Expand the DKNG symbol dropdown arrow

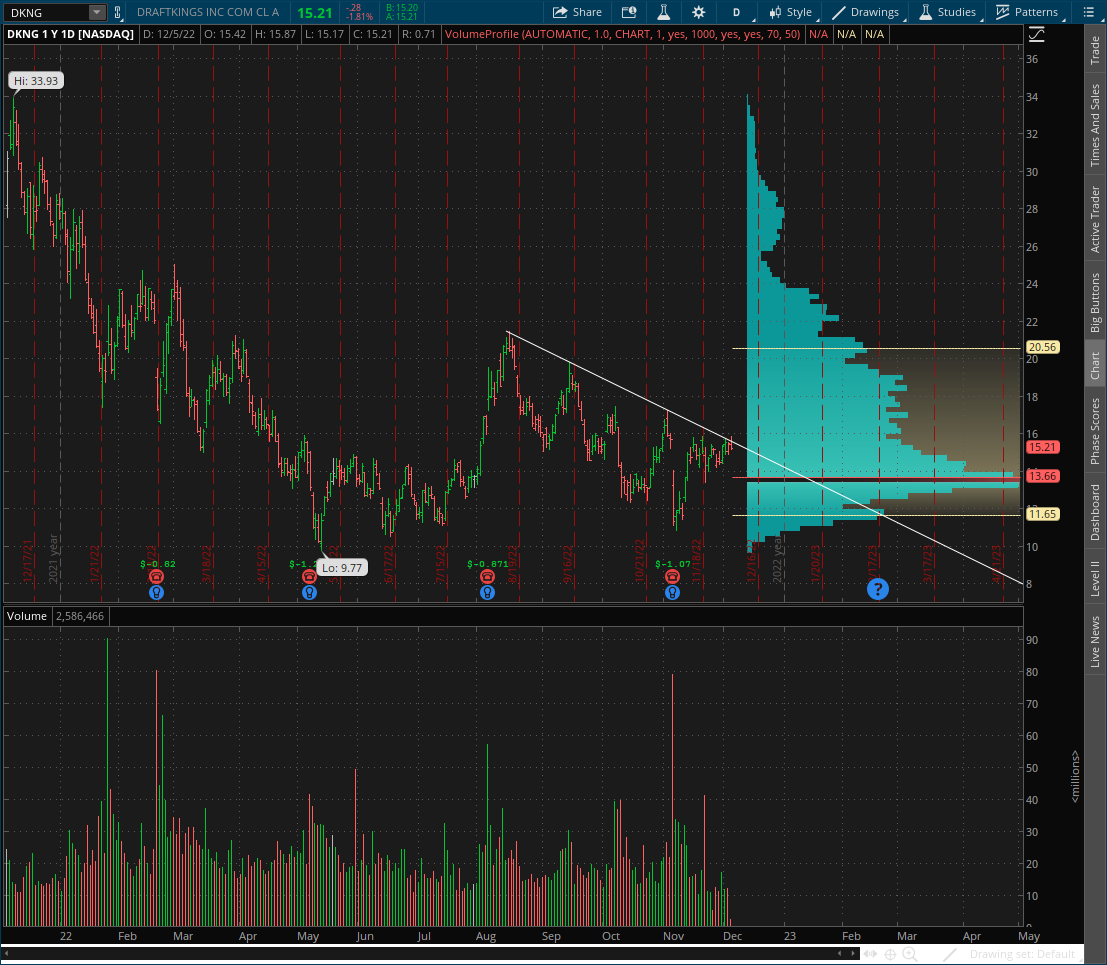pyautogui.click(x=96, y=12)
